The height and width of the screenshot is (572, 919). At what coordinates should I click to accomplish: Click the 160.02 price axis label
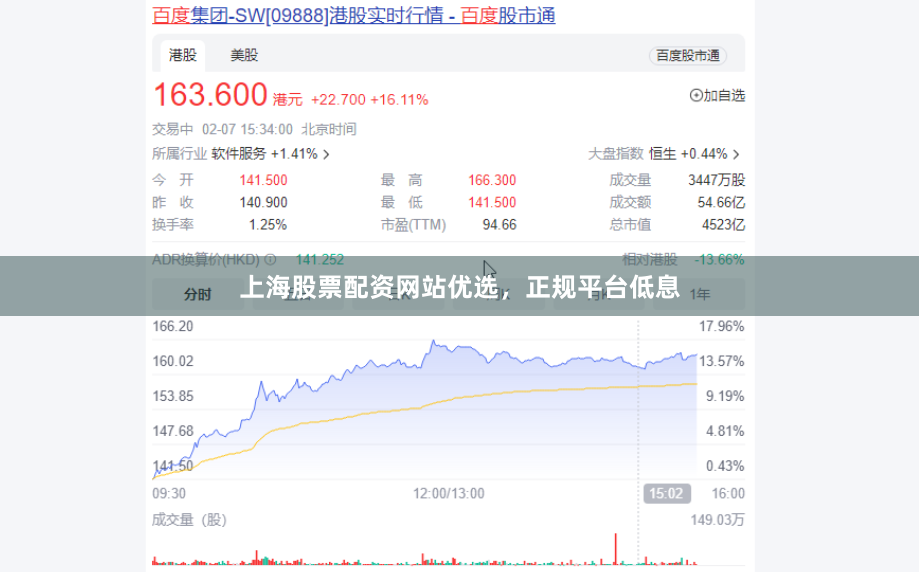coord(173,362)
